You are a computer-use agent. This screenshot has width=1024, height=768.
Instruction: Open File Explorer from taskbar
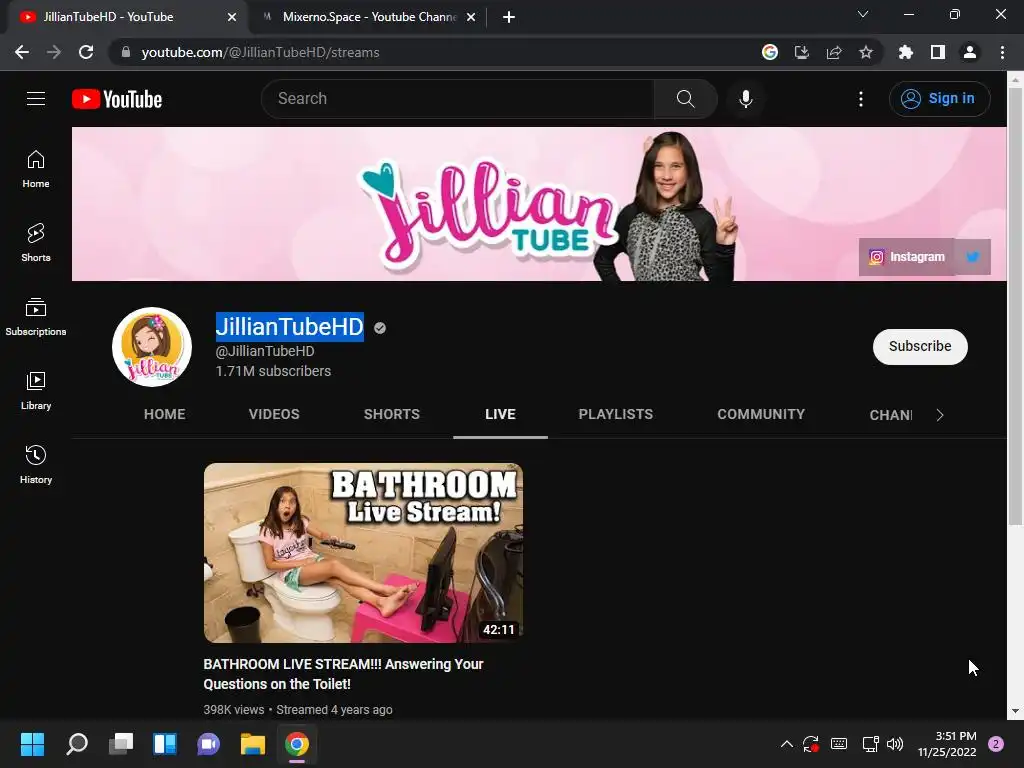[253, 744]
